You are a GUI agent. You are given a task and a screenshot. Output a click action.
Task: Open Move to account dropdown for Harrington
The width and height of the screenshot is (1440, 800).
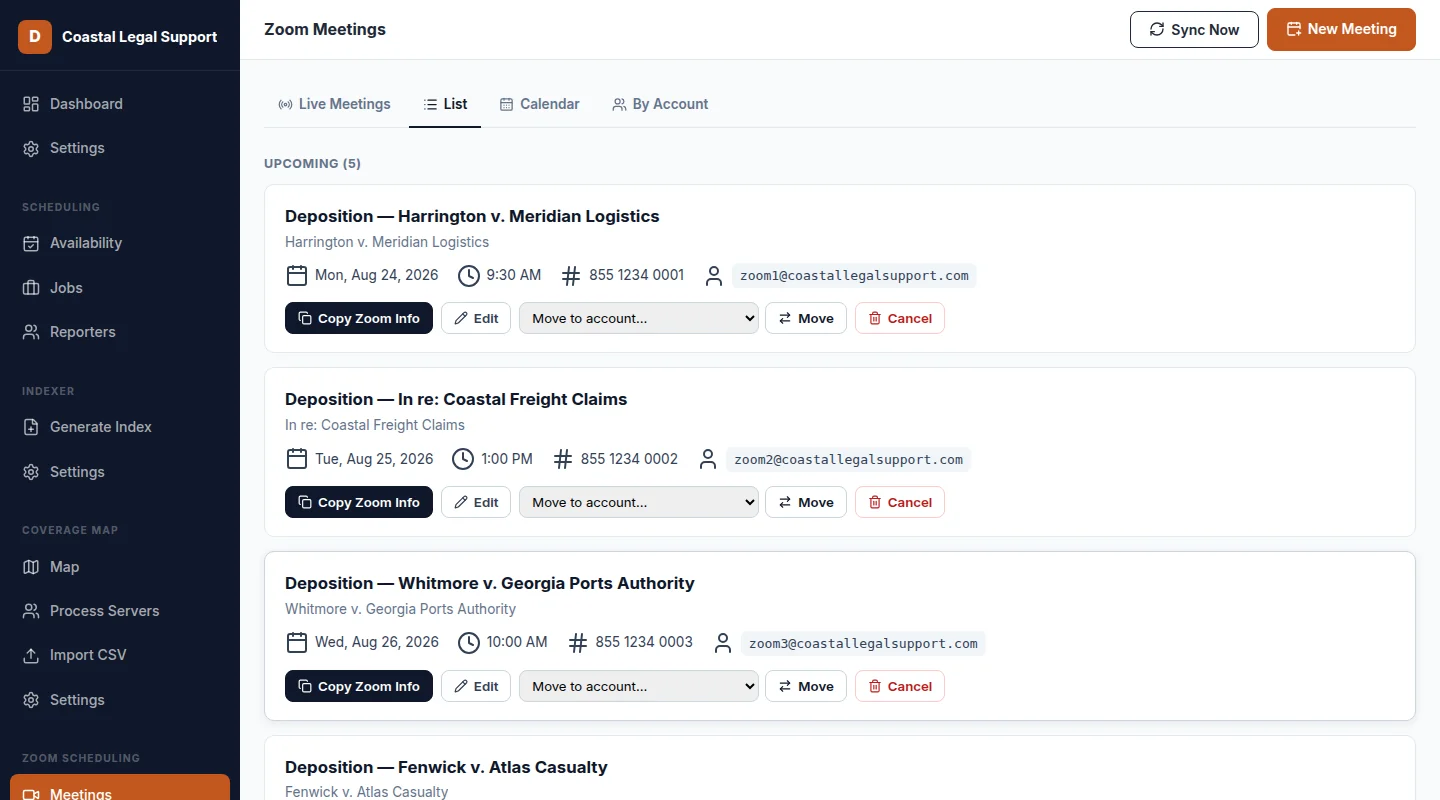638,318
